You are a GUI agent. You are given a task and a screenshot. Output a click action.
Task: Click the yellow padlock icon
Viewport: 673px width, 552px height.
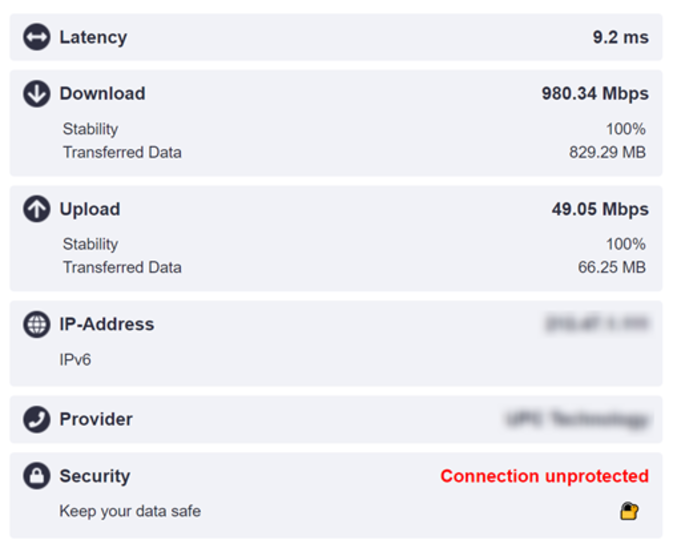click(629, 511)
